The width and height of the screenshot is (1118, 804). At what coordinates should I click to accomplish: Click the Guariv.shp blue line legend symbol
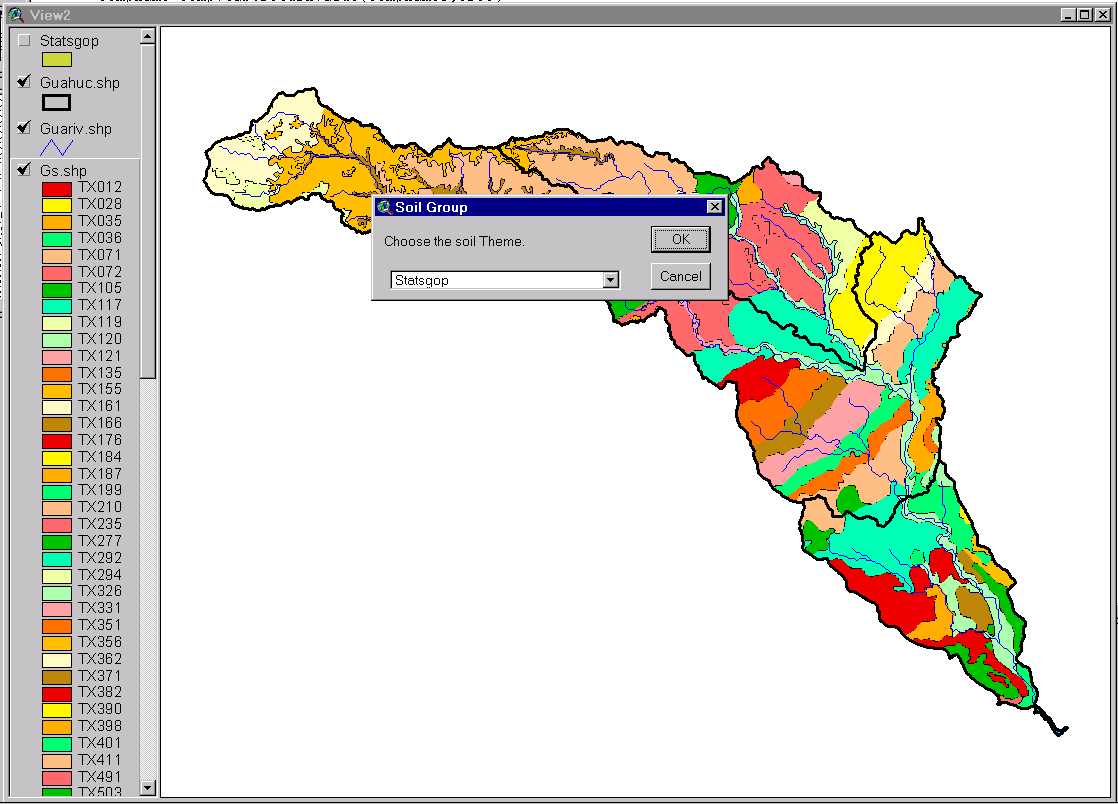[56, 147]
